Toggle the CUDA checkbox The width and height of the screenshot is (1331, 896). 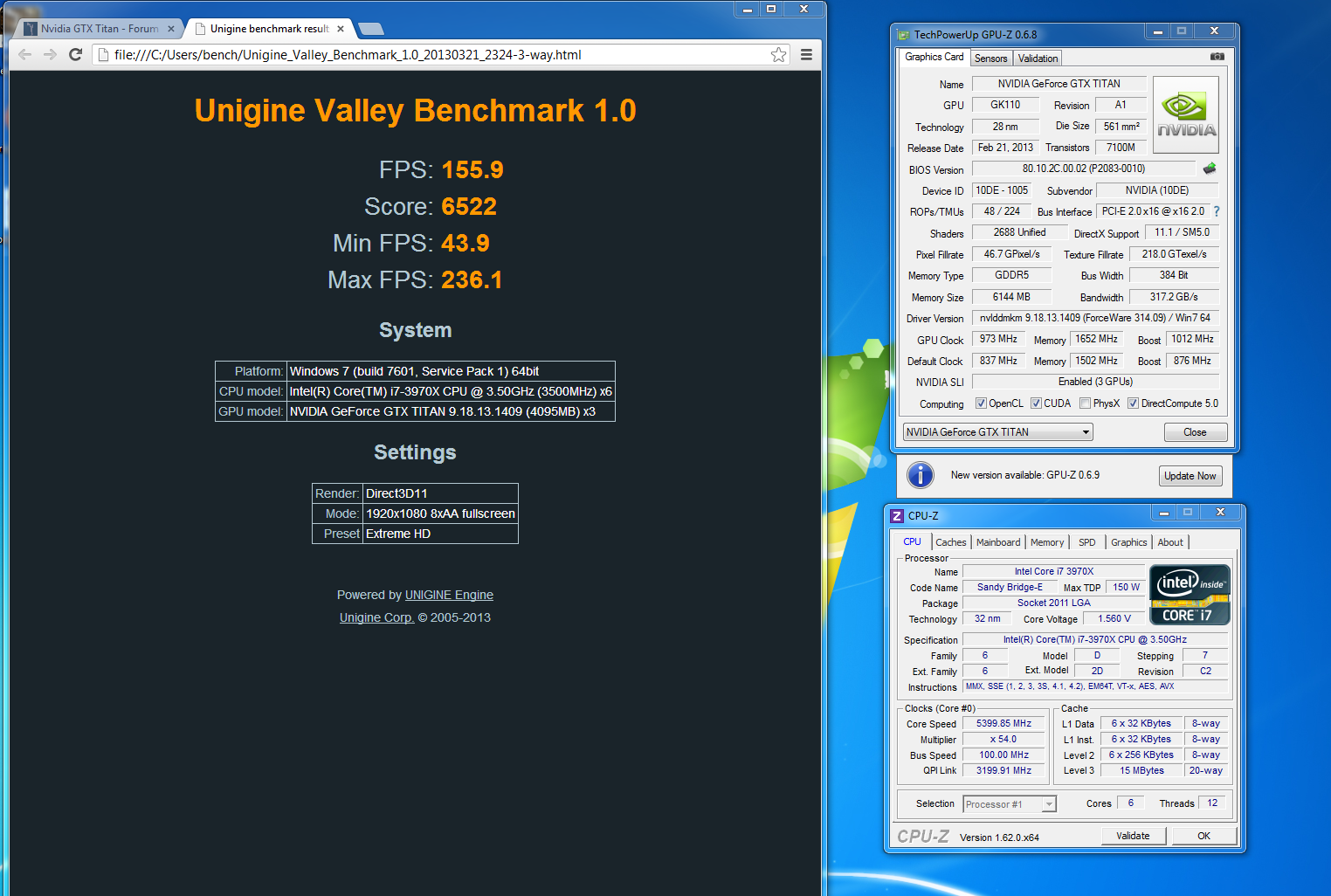tap(1036, 403)
